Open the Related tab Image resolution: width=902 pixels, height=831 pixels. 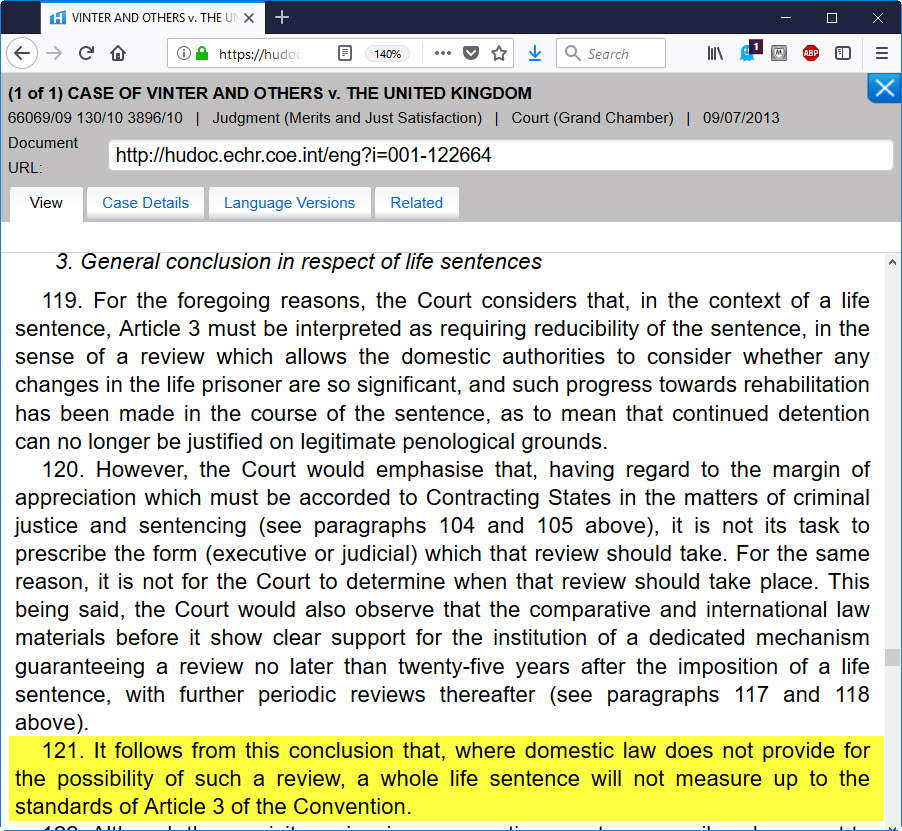(416, 203)
